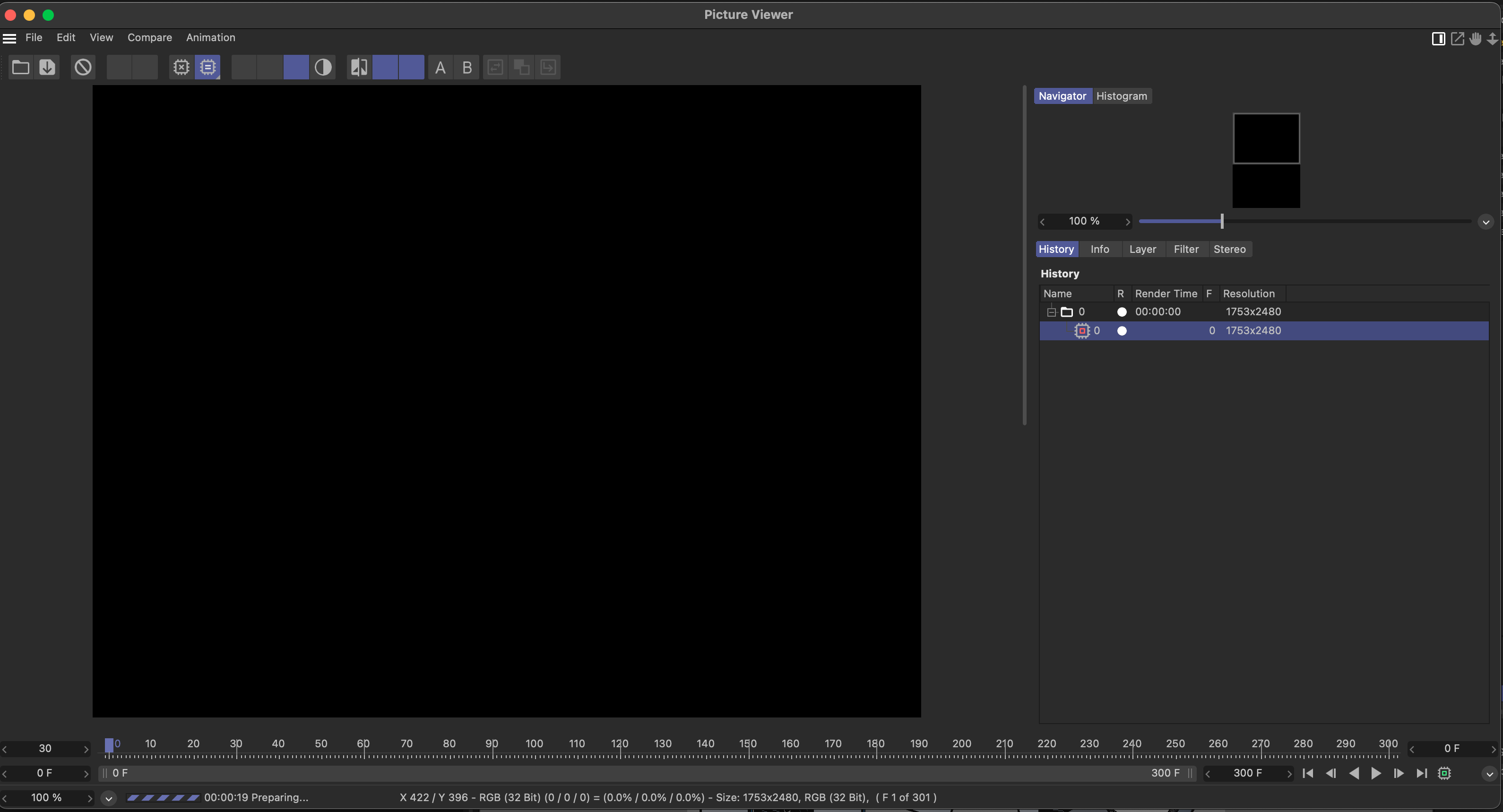The image size is (1503, 812).
Task: Toggle the half-filled circle contrast icon
Action: 323,67
